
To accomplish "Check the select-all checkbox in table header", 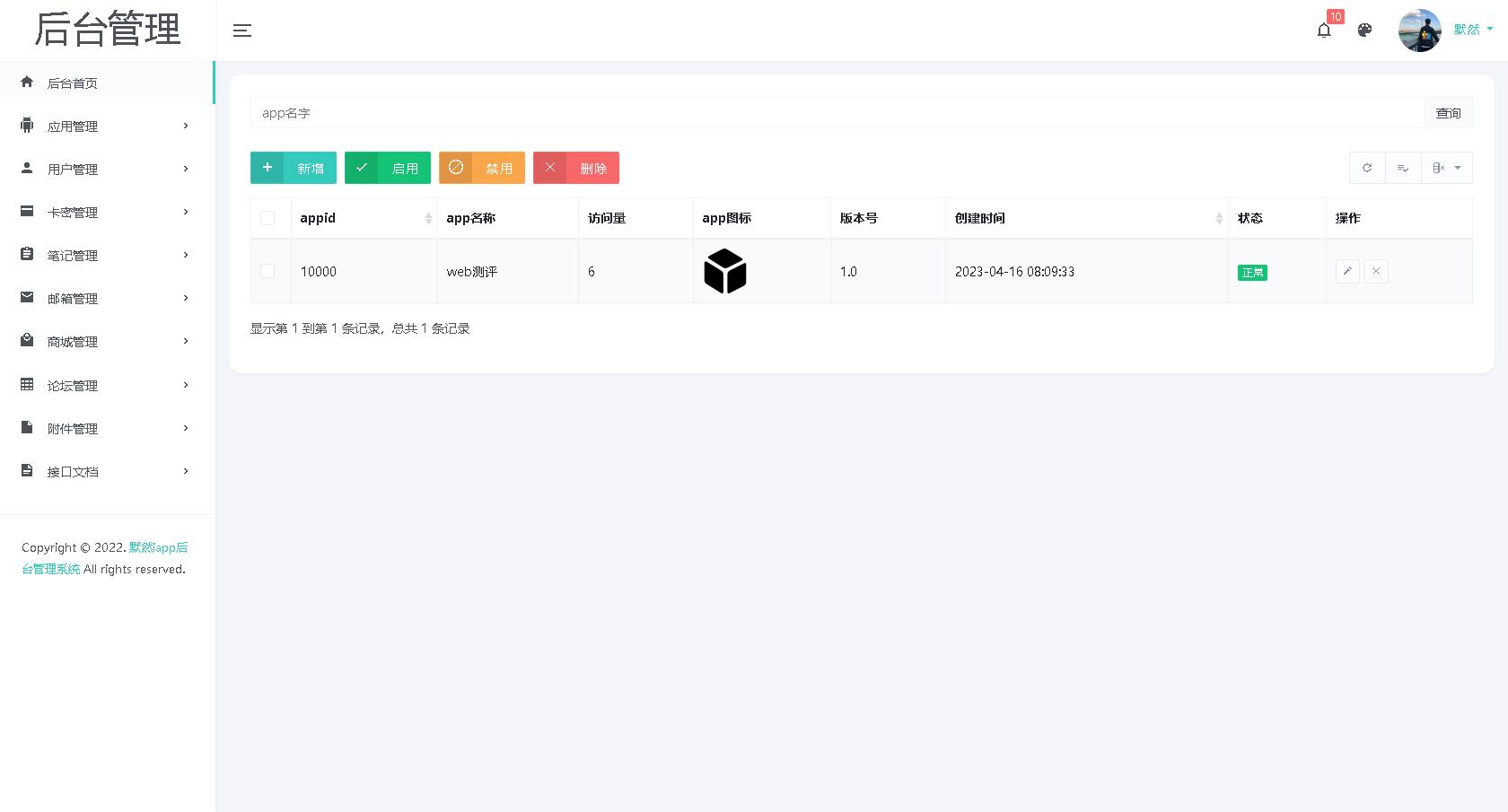I will 268,218.
